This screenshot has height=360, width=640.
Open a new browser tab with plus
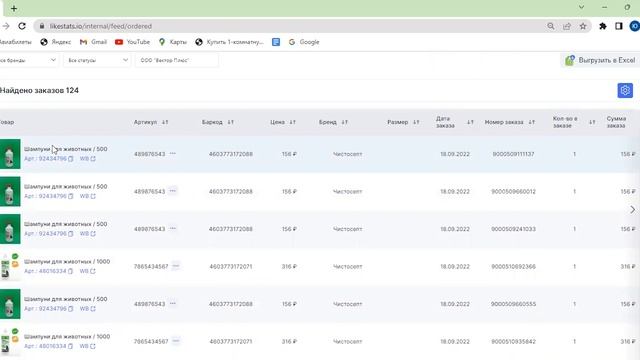[14, 8]
